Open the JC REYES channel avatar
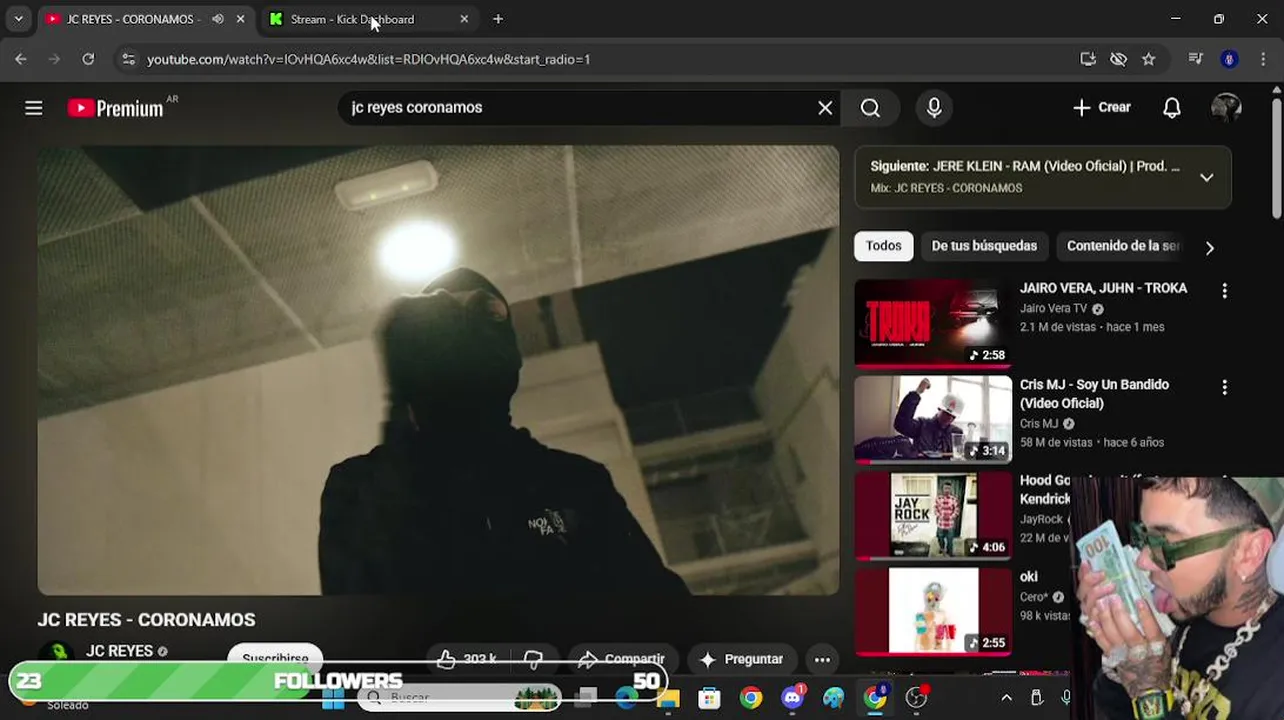Viewport: 1284px width, 720px height. point(56,656)
